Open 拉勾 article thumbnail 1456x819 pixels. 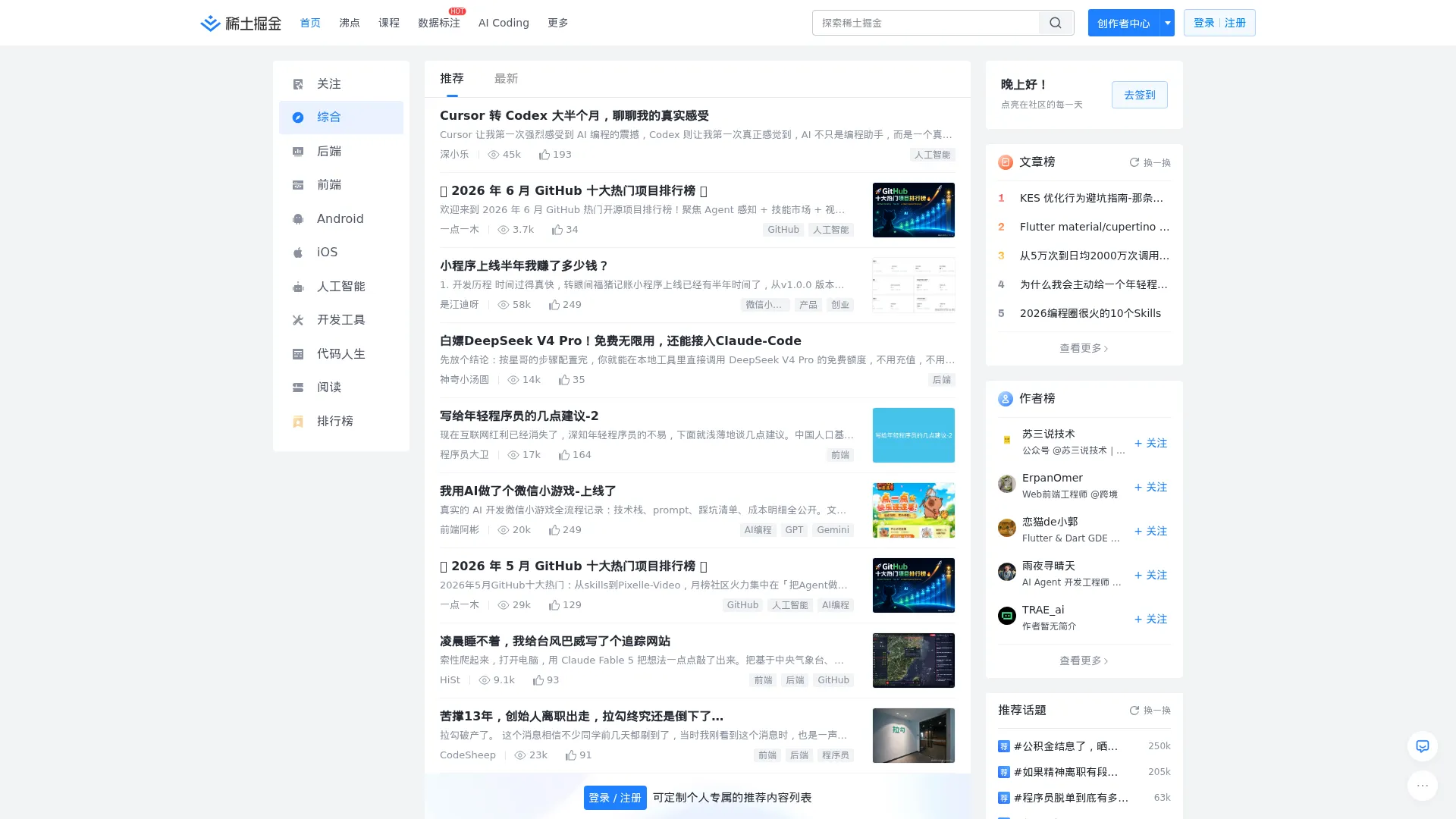(914, 736)
